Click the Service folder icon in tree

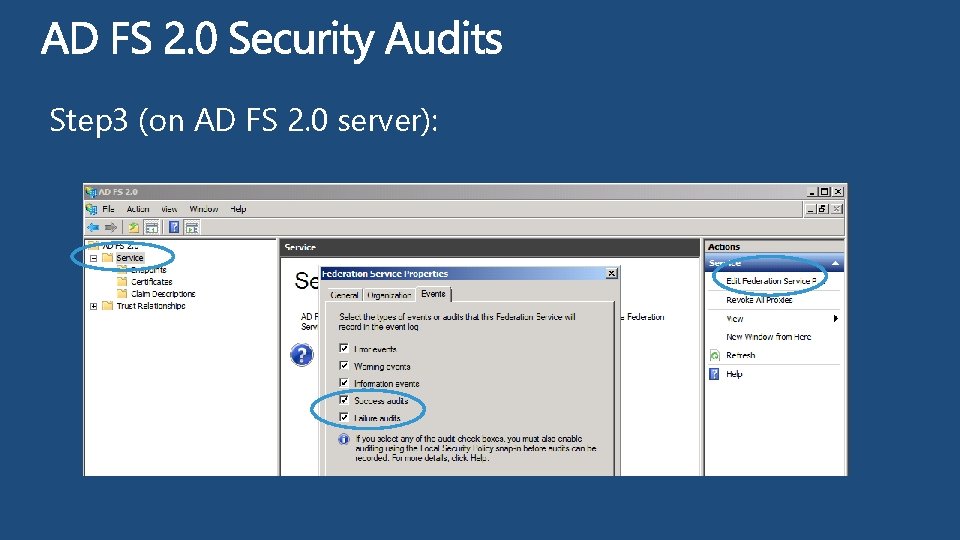click(108, 258)
